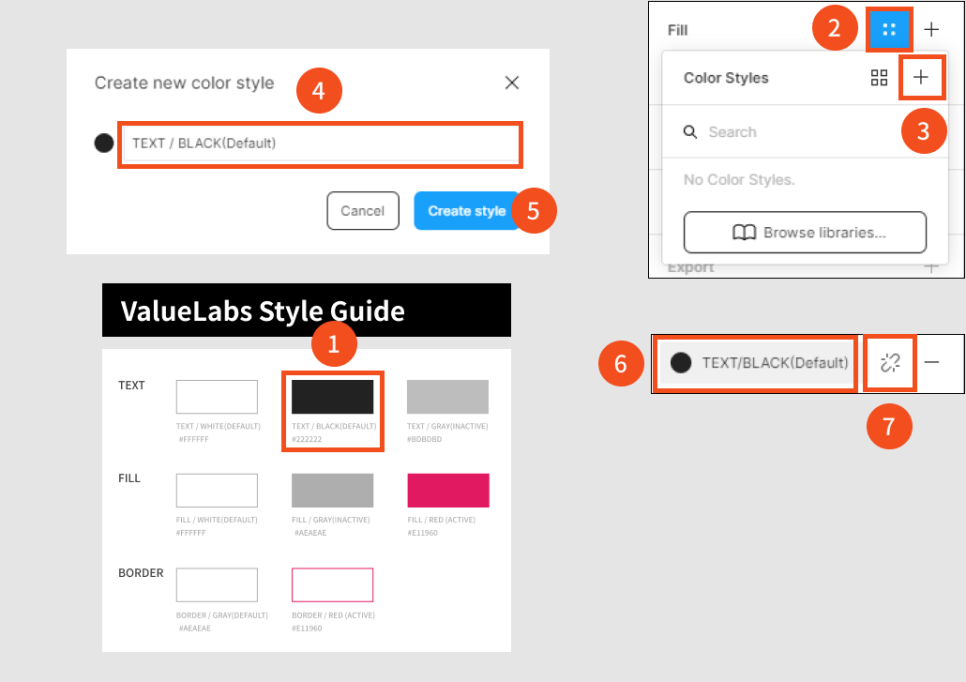Select the TEXT / GRAY(INACTIVE) swatch
The height and width of the screenshot is (682, 966).
[x=448, y=397]
